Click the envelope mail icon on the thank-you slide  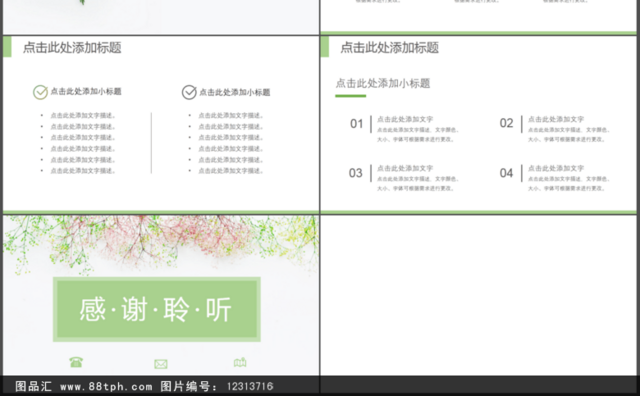[x=161, y=364]
